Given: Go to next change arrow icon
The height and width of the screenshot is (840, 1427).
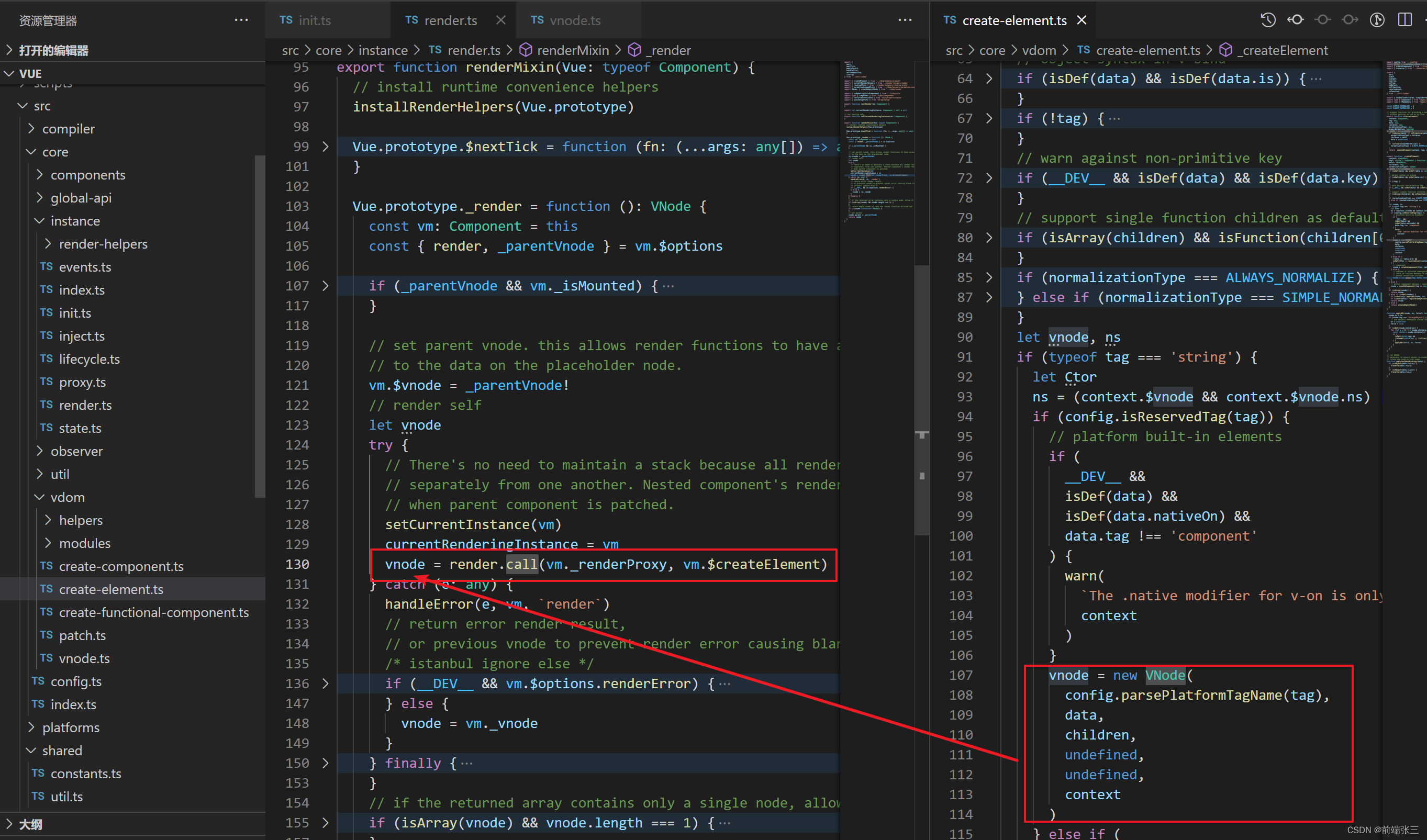Looking at the screenshot, I should (x=1350, y=20).
